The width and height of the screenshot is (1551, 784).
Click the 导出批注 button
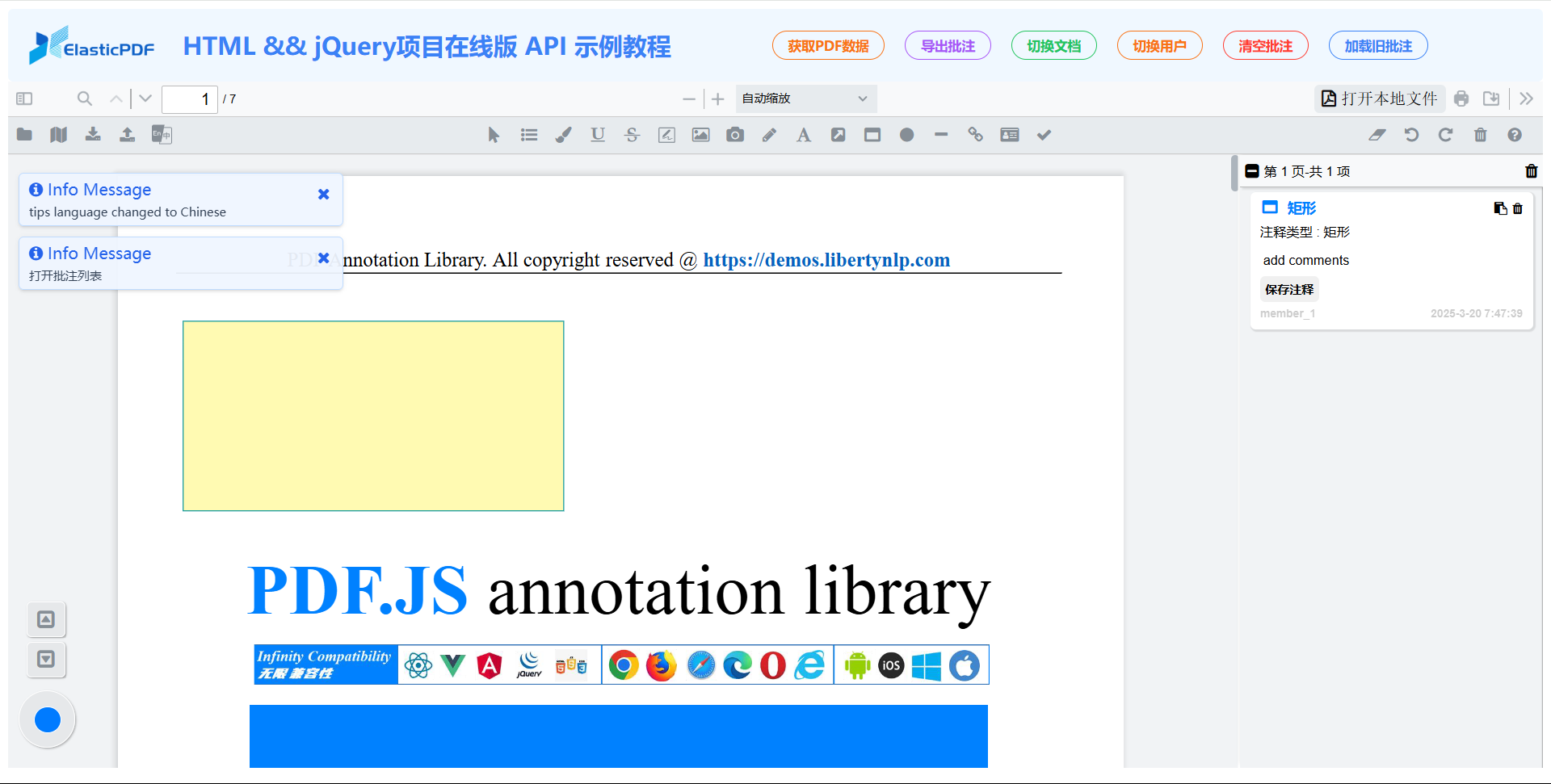tap(948, 46)
